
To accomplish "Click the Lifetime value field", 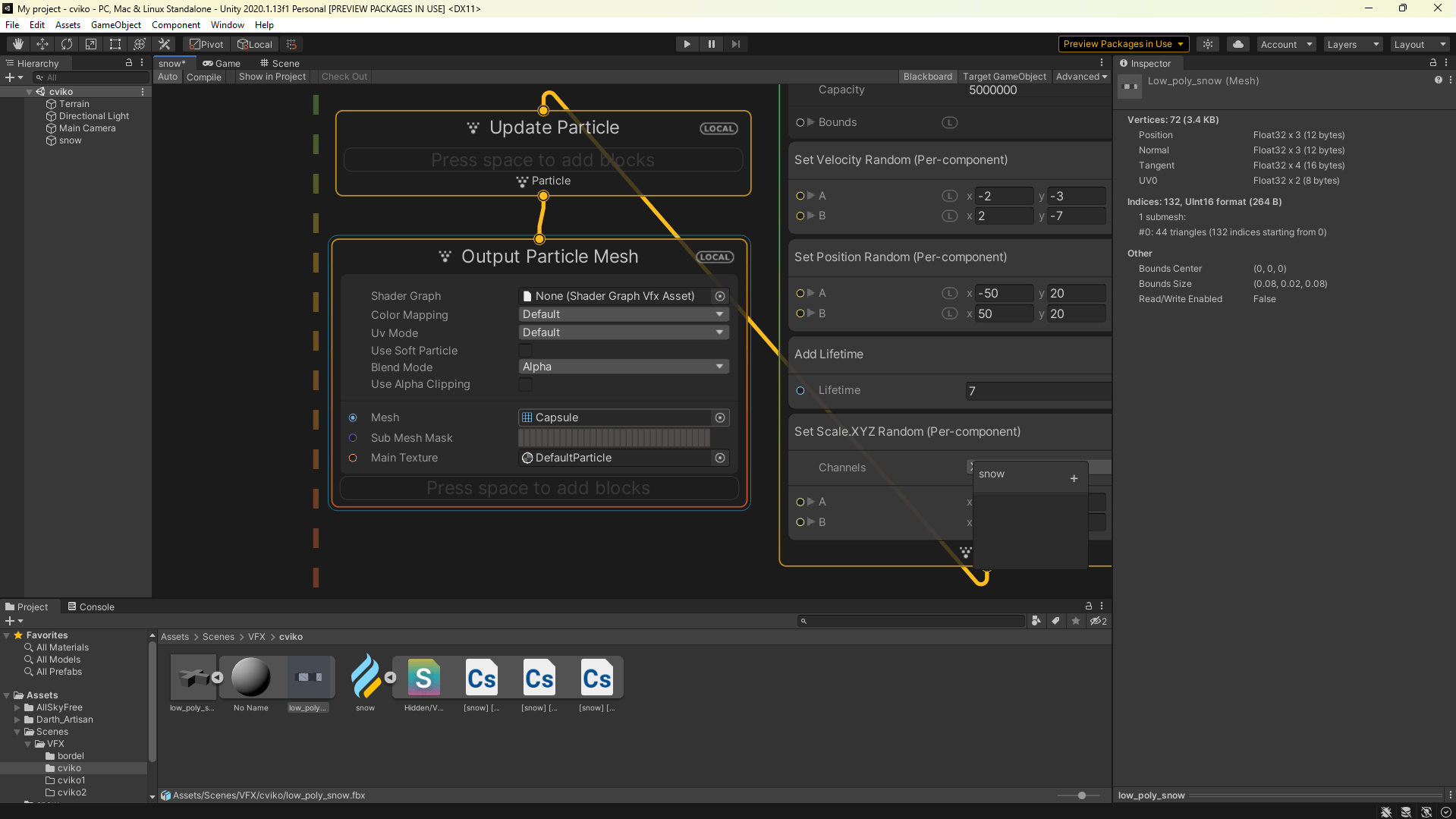I will click(x=1038, y=391).
